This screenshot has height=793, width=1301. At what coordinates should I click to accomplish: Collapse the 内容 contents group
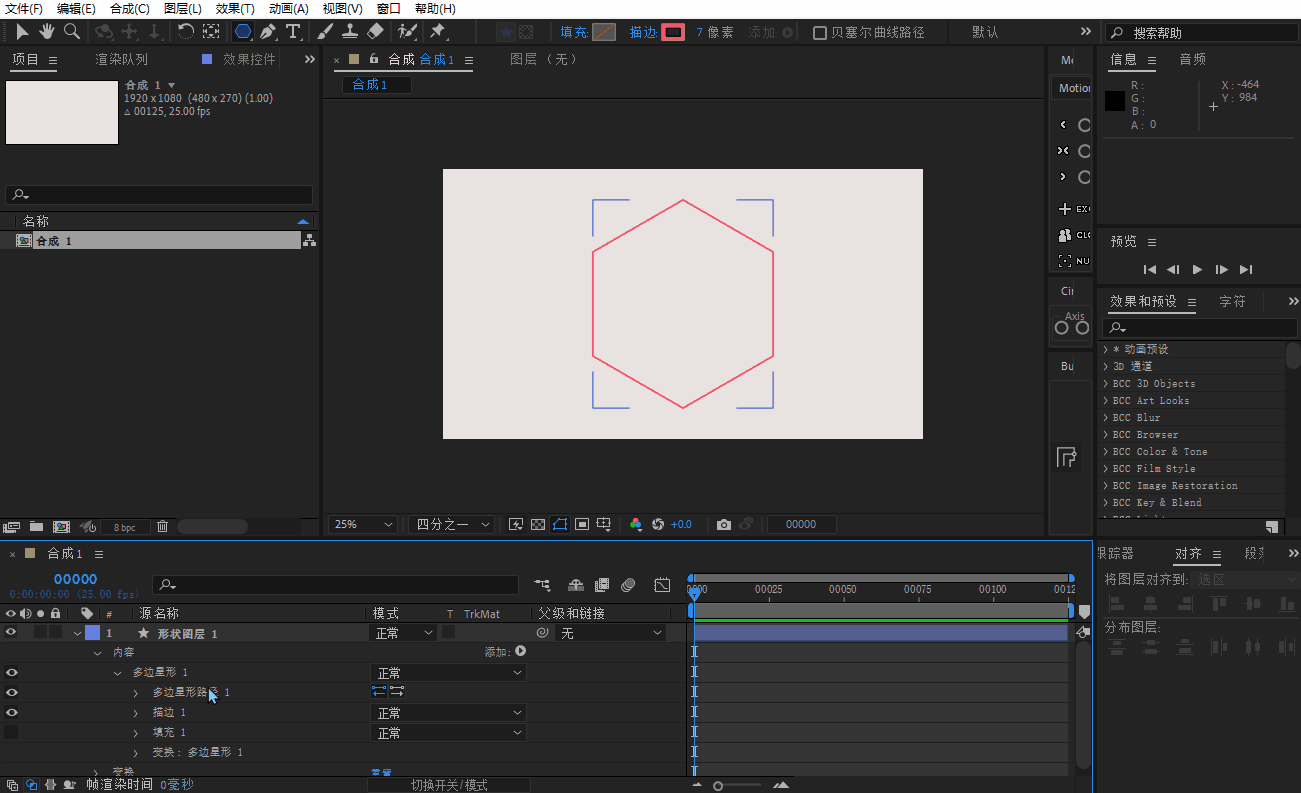click(x=97, y=653)
